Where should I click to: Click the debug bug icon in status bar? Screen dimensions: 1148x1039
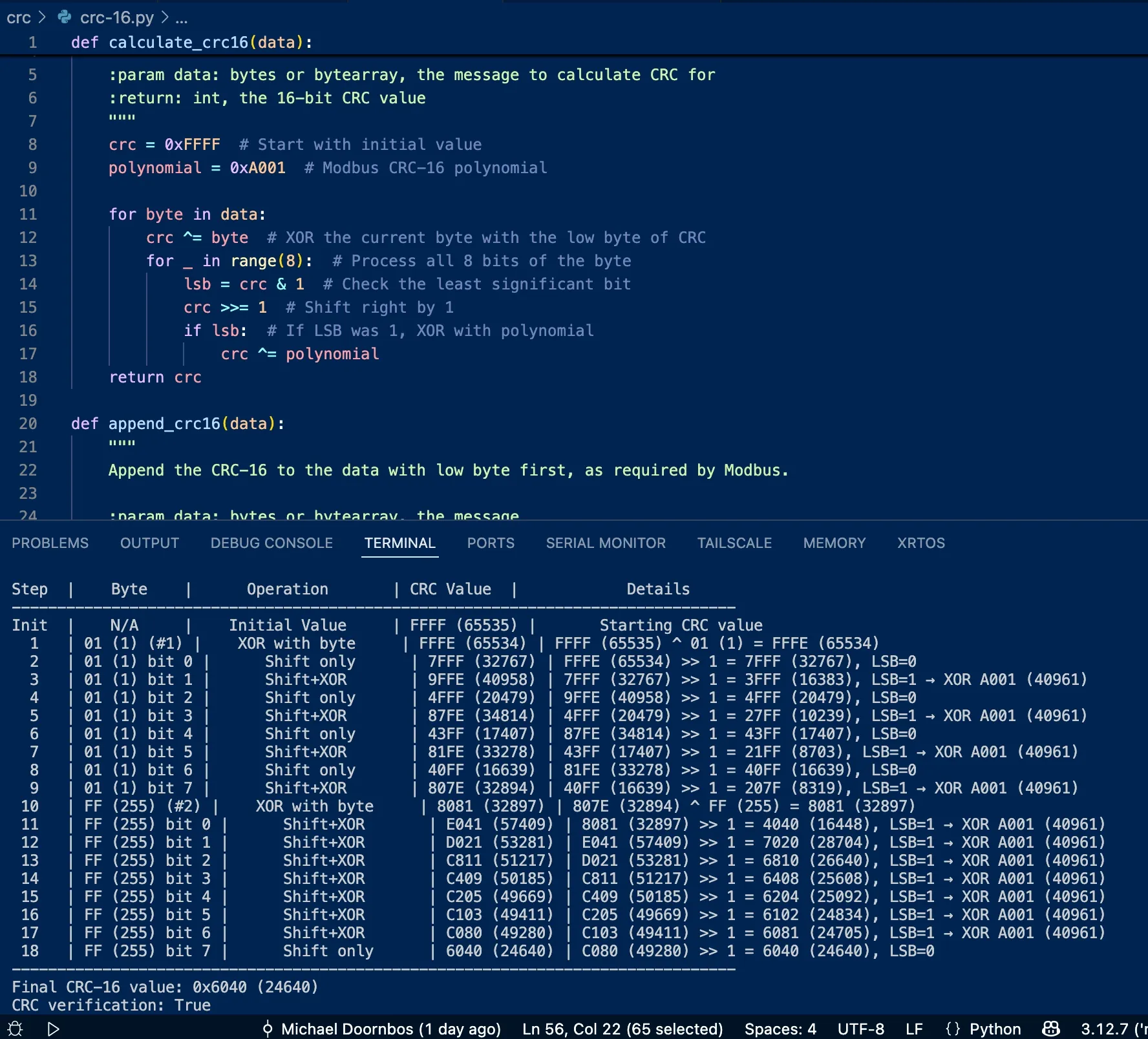click(x=16, y=1029)
